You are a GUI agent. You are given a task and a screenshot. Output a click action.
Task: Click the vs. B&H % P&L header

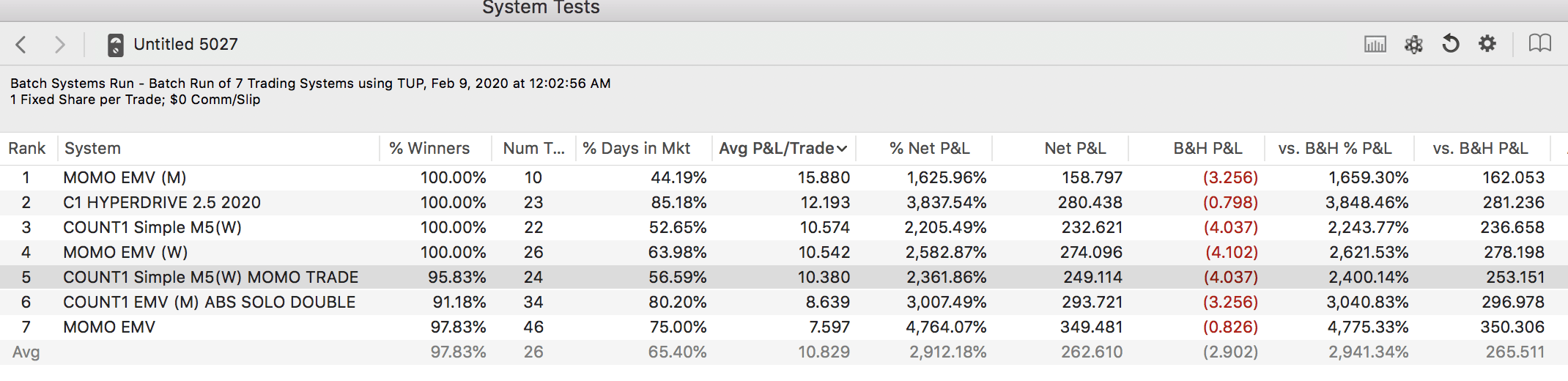1334,149
